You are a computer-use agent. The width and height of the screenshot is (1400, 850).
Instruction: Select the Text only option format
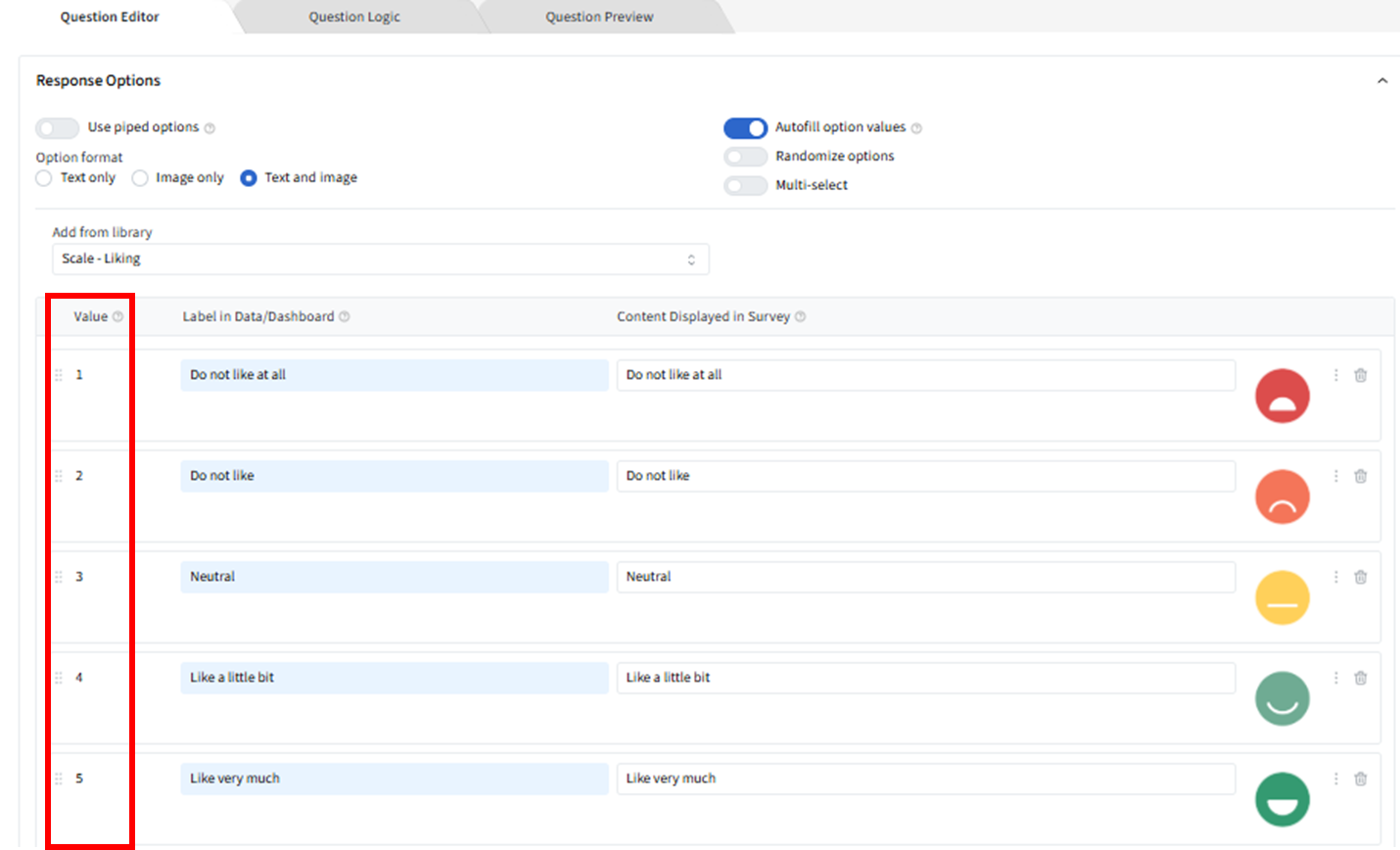(44, 178)
